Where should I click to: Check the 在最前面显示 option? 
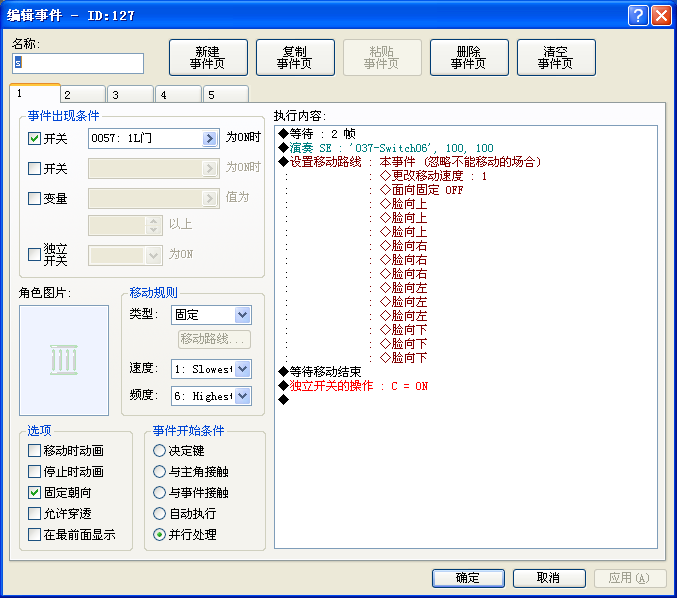point(34,535)
